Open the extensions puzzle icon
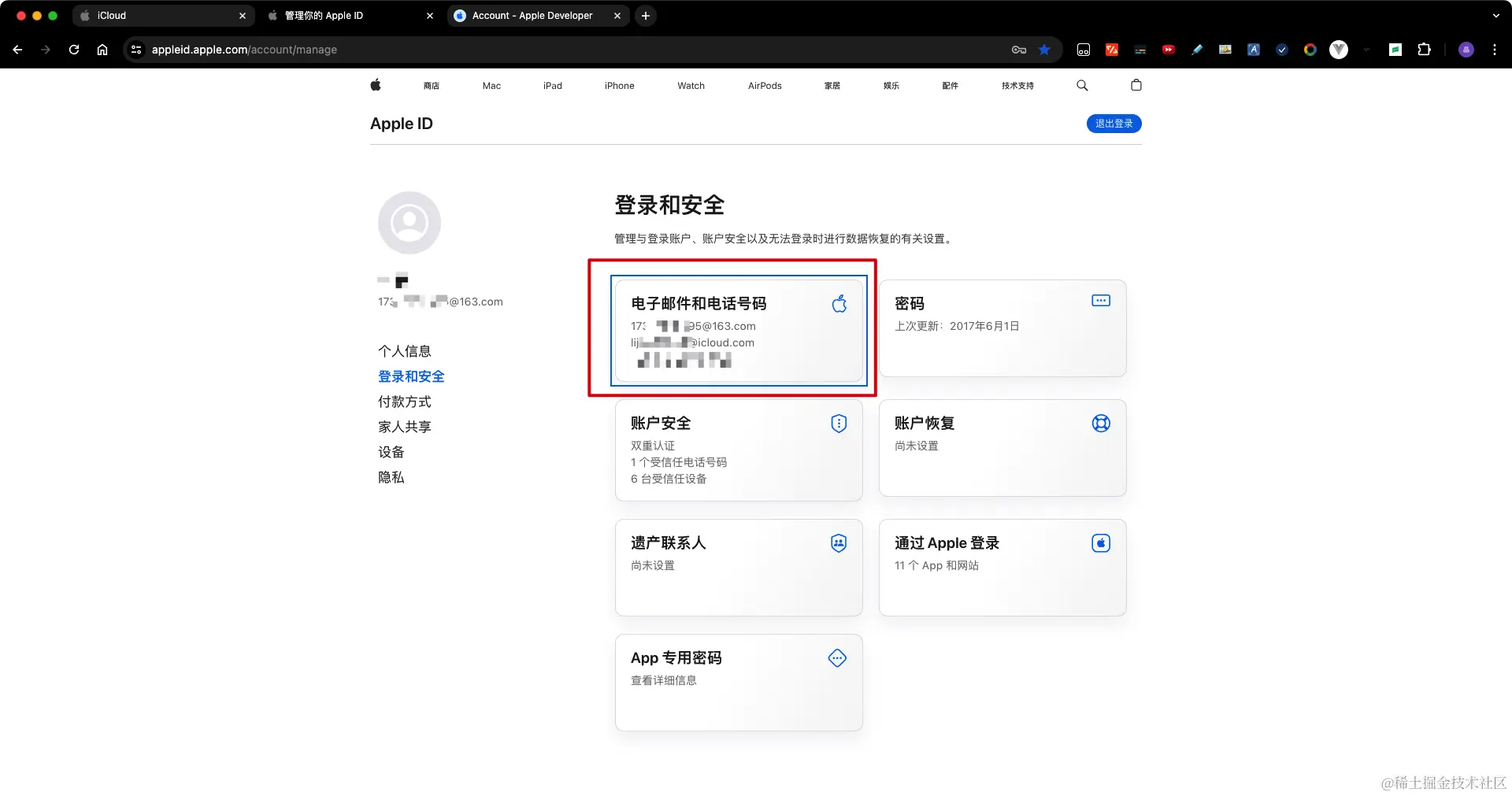Viewport: 1512px width, 796px height. coord(1424,50)
